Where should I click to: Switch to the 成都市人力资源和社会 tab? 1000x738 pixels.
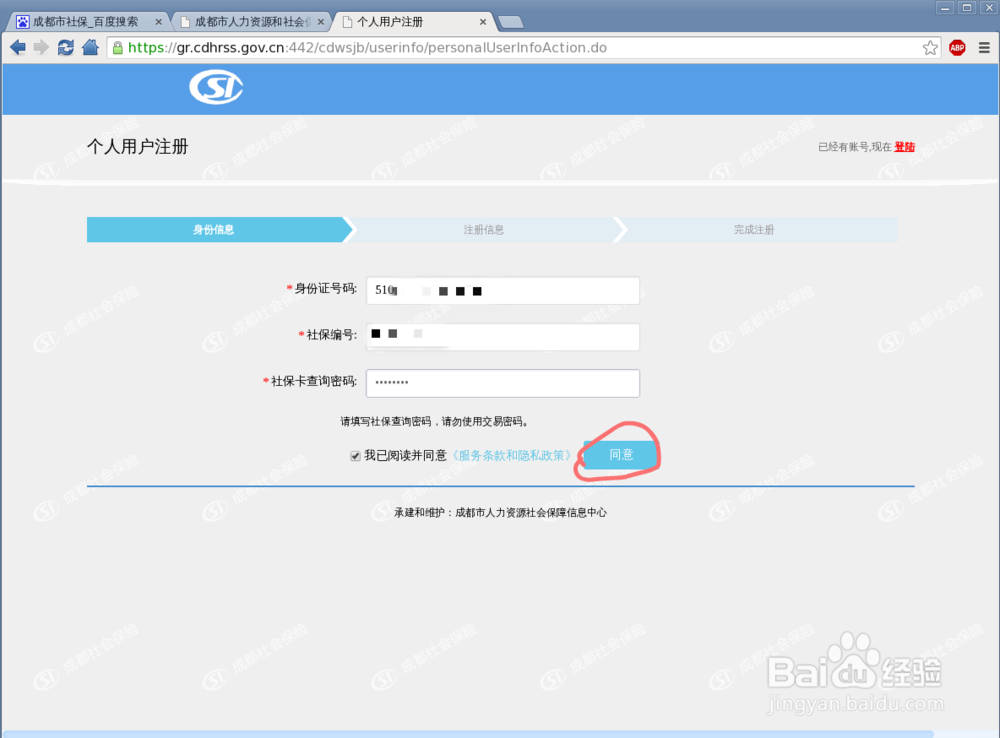[250, 19]
